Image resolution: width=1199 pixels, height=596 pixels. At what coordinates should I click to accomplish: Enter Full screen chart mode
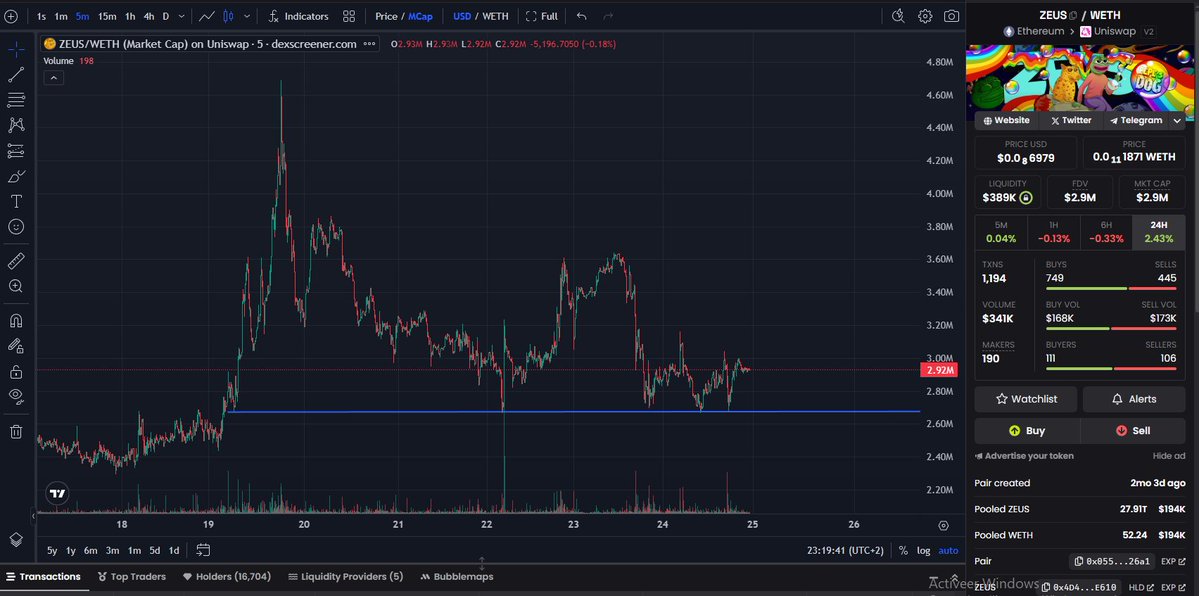[x=541, y=16]
